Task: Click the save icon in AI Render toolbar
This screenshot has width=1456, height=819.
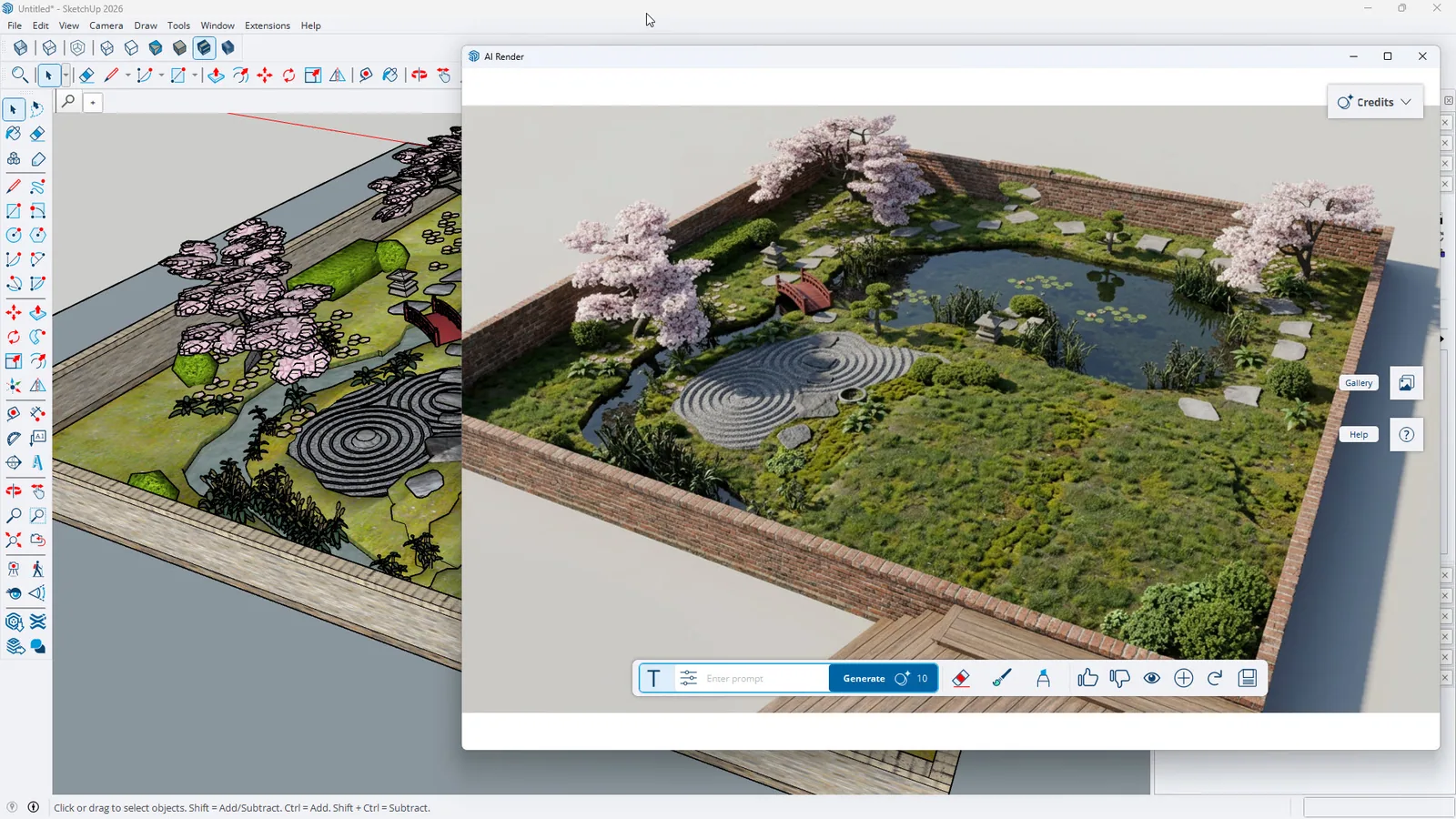Action: tap(1248, 678)
